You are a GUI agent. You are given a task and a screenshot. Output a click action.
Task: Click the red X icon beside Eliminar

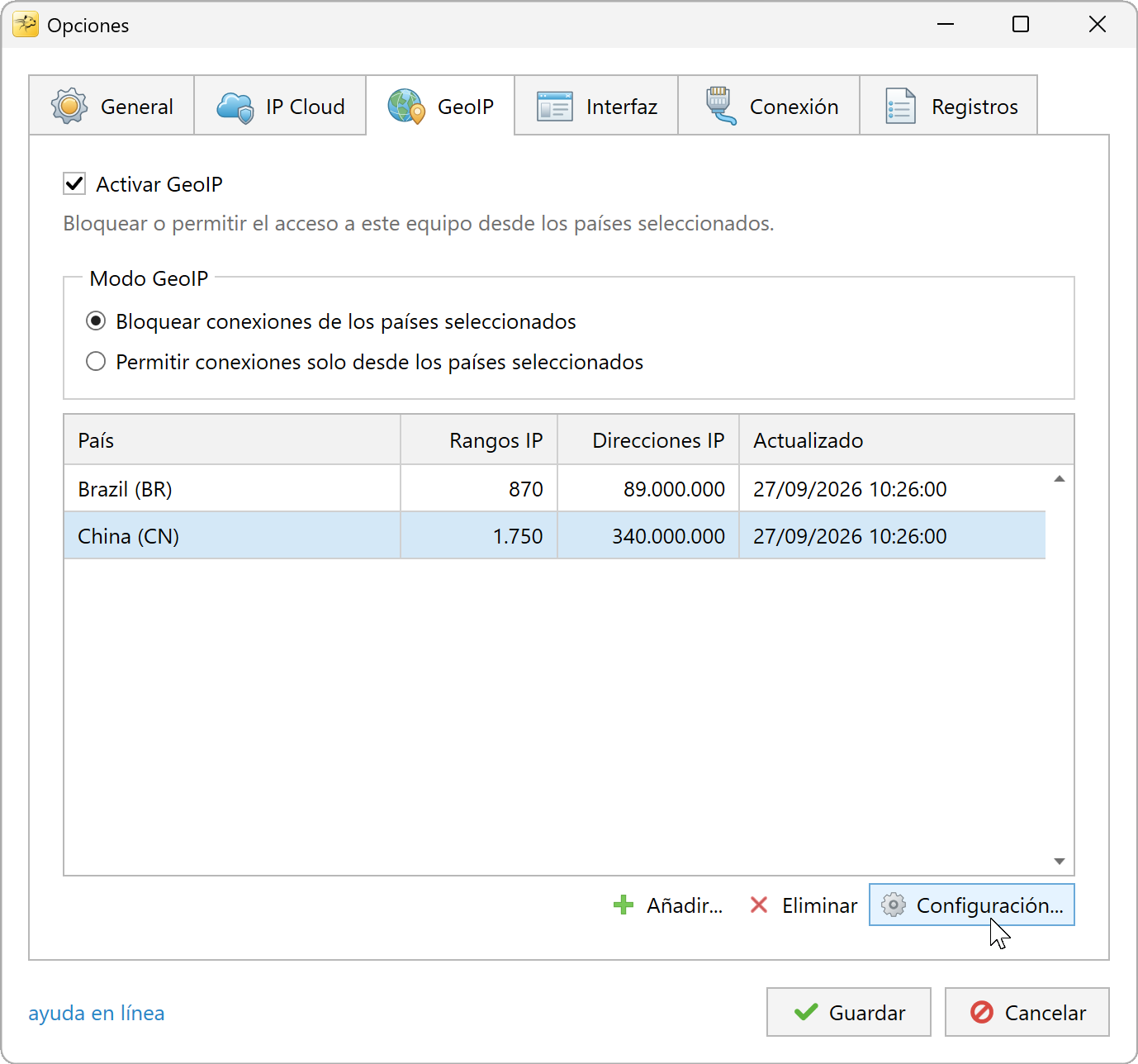[x=759, y=905]
